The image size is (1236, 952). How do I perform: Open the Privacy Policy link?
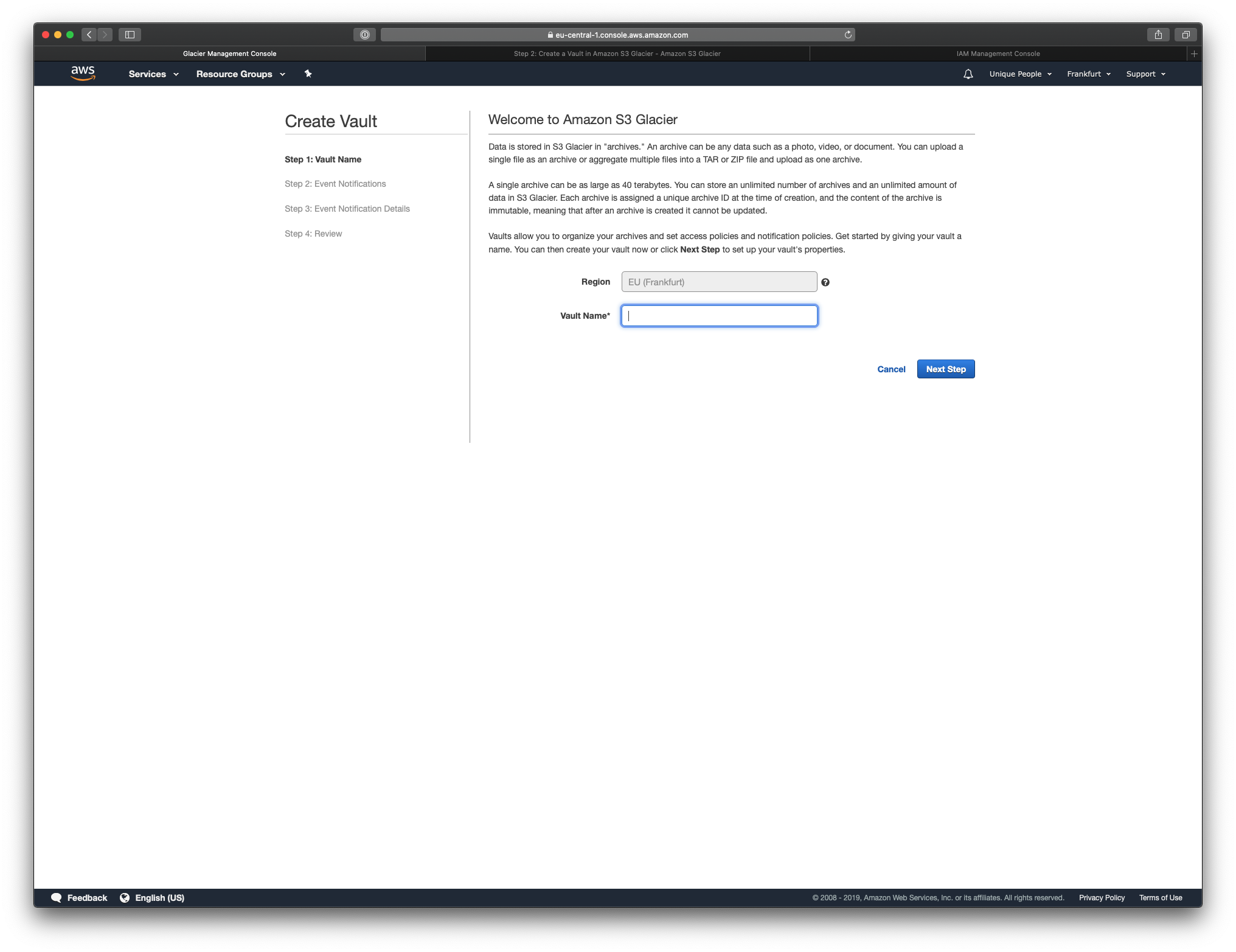click(x=1102, y=898)
